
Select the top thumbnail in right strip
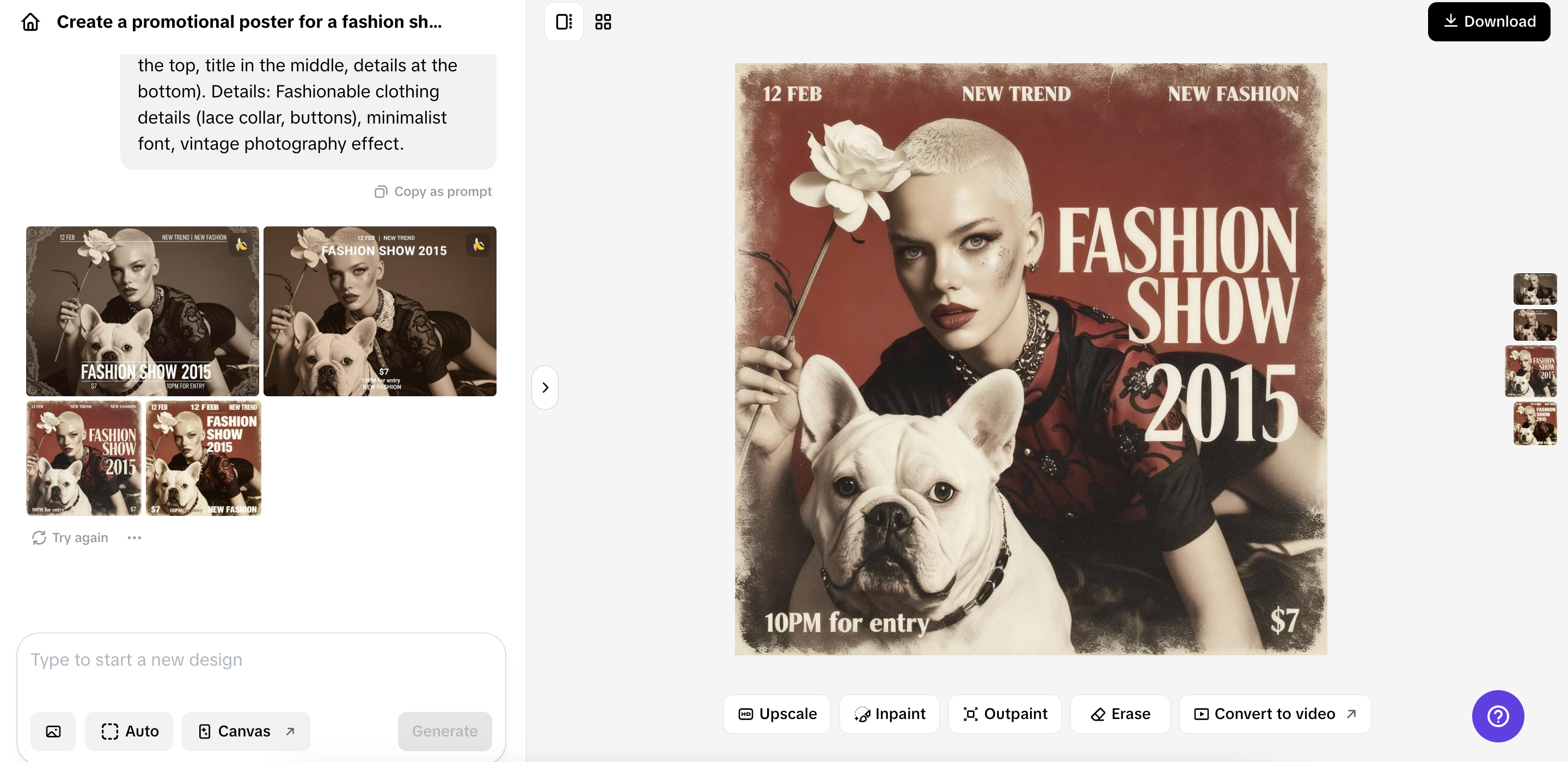(1535, 289)
